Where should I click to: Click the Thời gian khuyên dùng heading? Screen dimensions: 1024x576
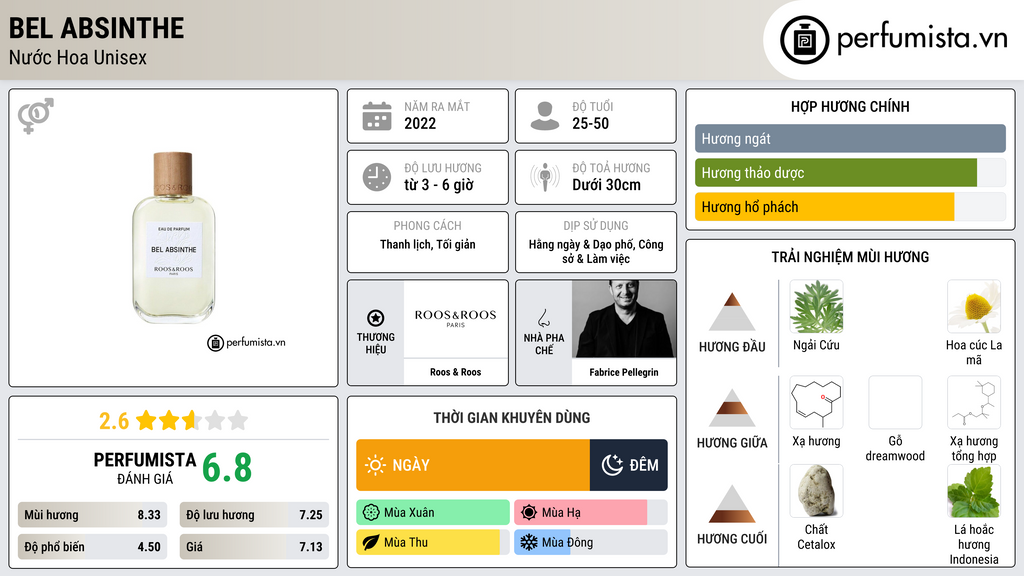511,418
